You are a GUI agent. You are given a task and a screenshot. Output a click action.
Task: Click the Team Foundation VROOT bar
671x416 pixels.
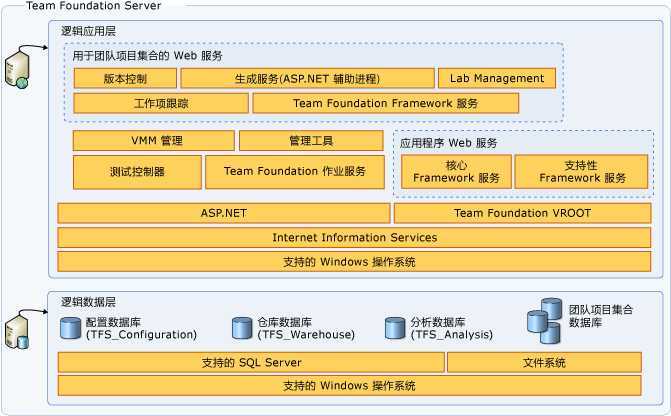[523, 213]
